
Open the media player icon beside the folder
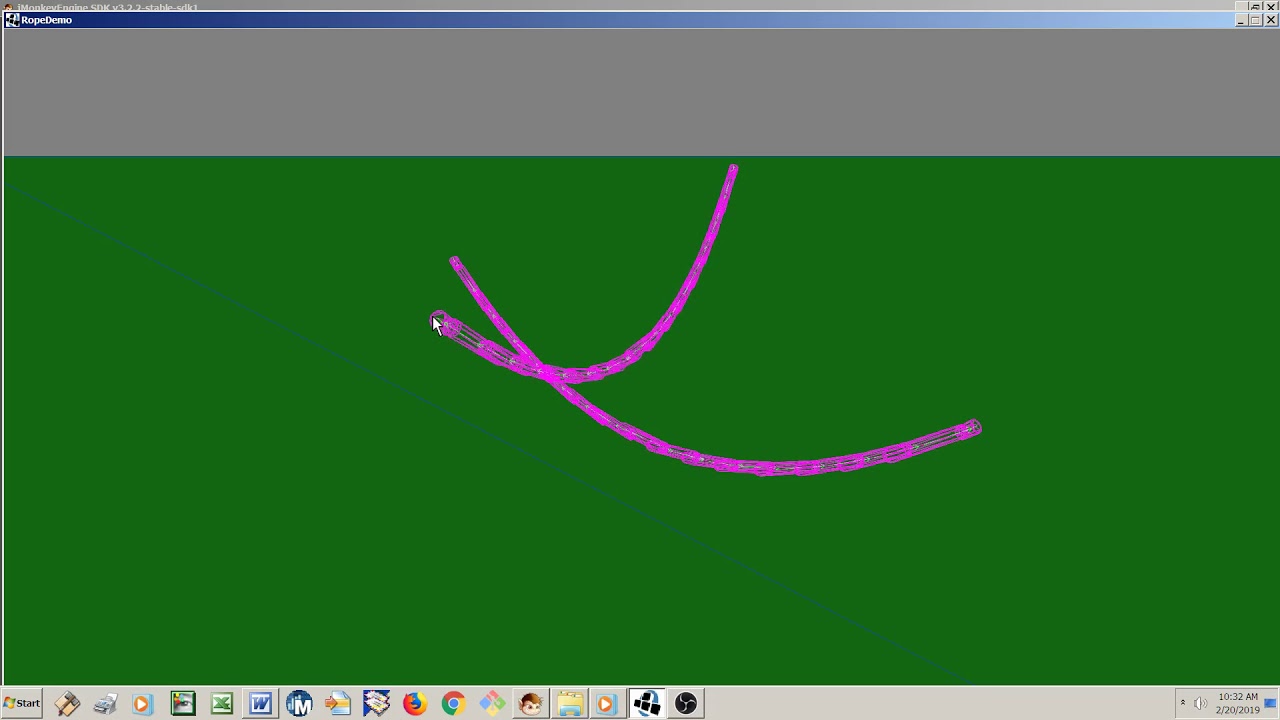[x=607, y=704]
